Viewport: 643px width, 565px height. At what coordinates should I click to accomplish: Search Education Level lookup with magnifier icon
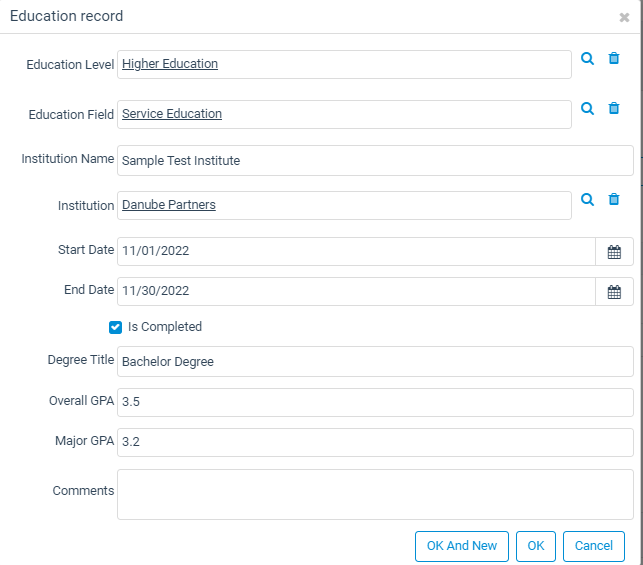pos(587,59)
